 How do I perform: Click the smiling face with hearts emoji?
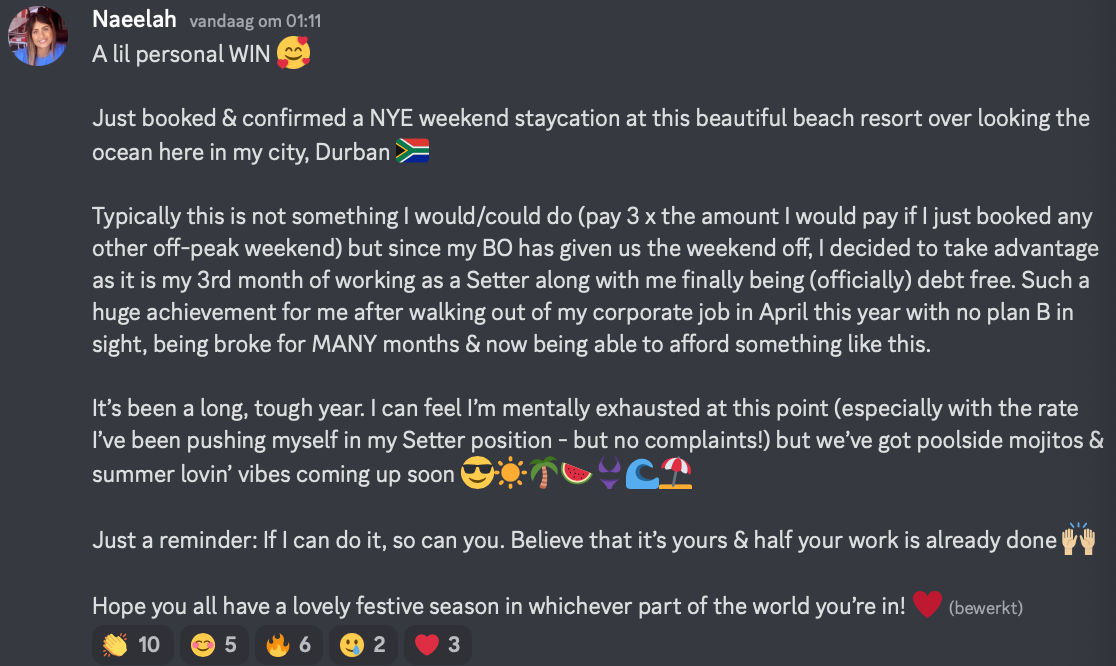click(293, 53)
